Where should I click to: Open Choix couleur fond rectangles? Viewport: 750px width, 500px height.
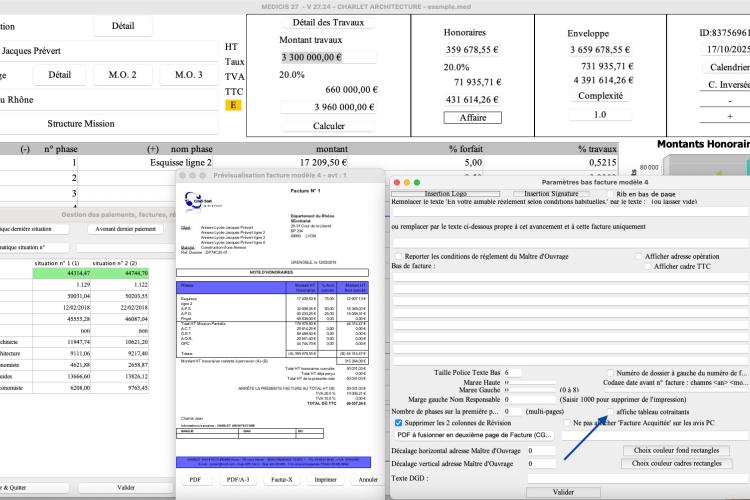click(x=676, y=450)
